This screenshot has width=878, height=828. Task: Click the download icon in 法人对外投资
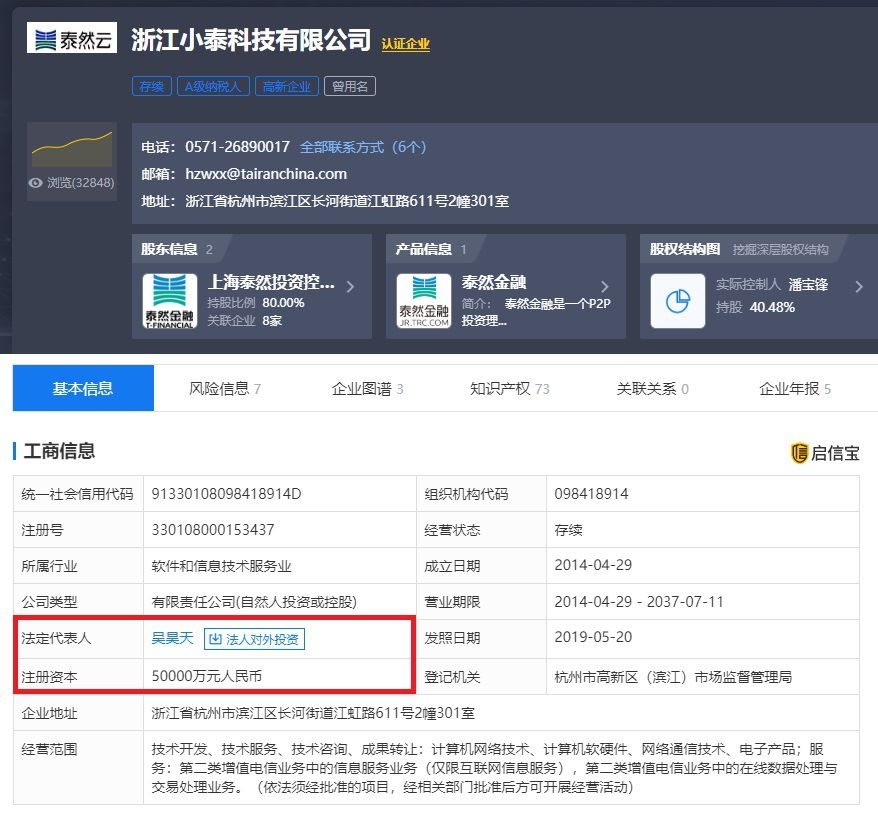(214, 639)
